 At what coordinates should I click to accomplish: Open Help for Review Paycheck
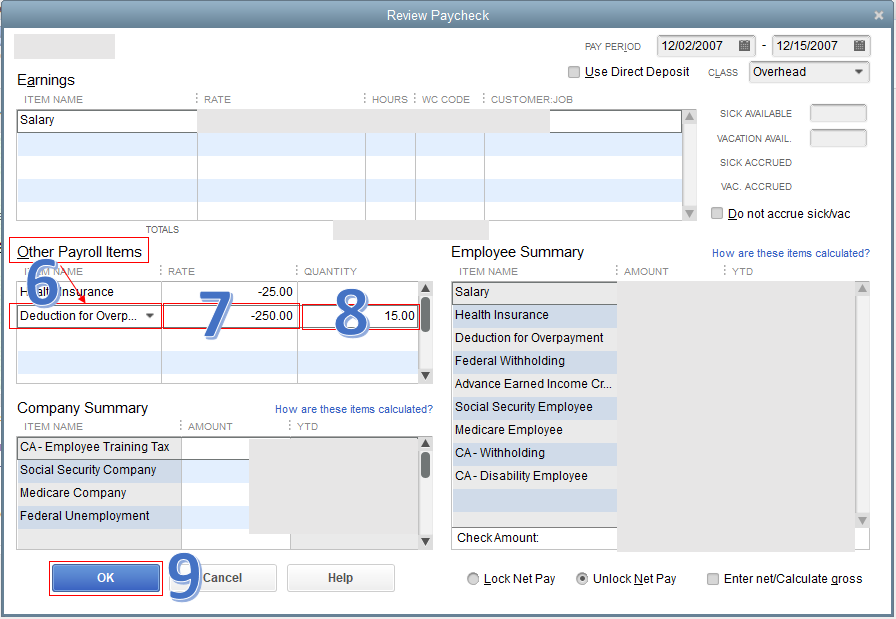tap(341, 578)
